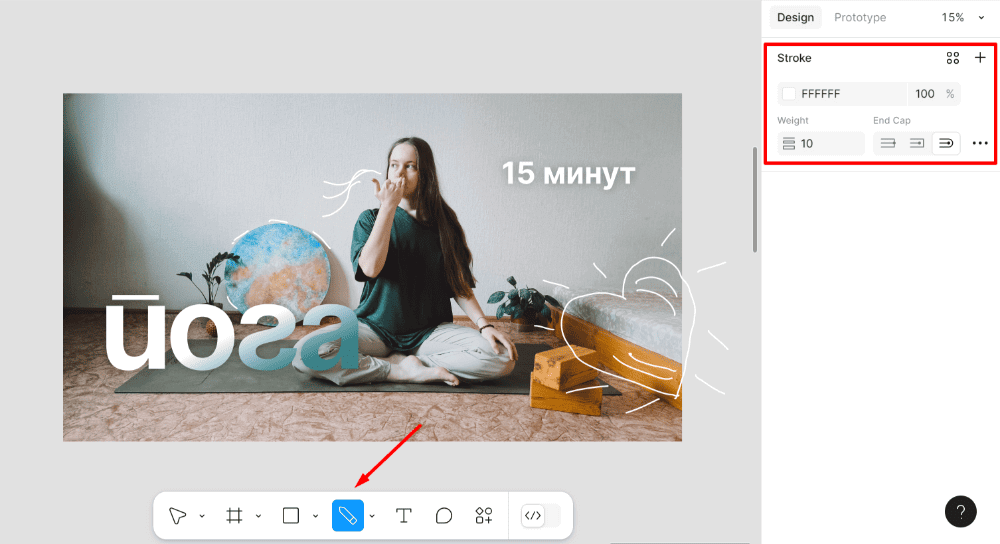Choose the round End Cap option

point(946,143)
